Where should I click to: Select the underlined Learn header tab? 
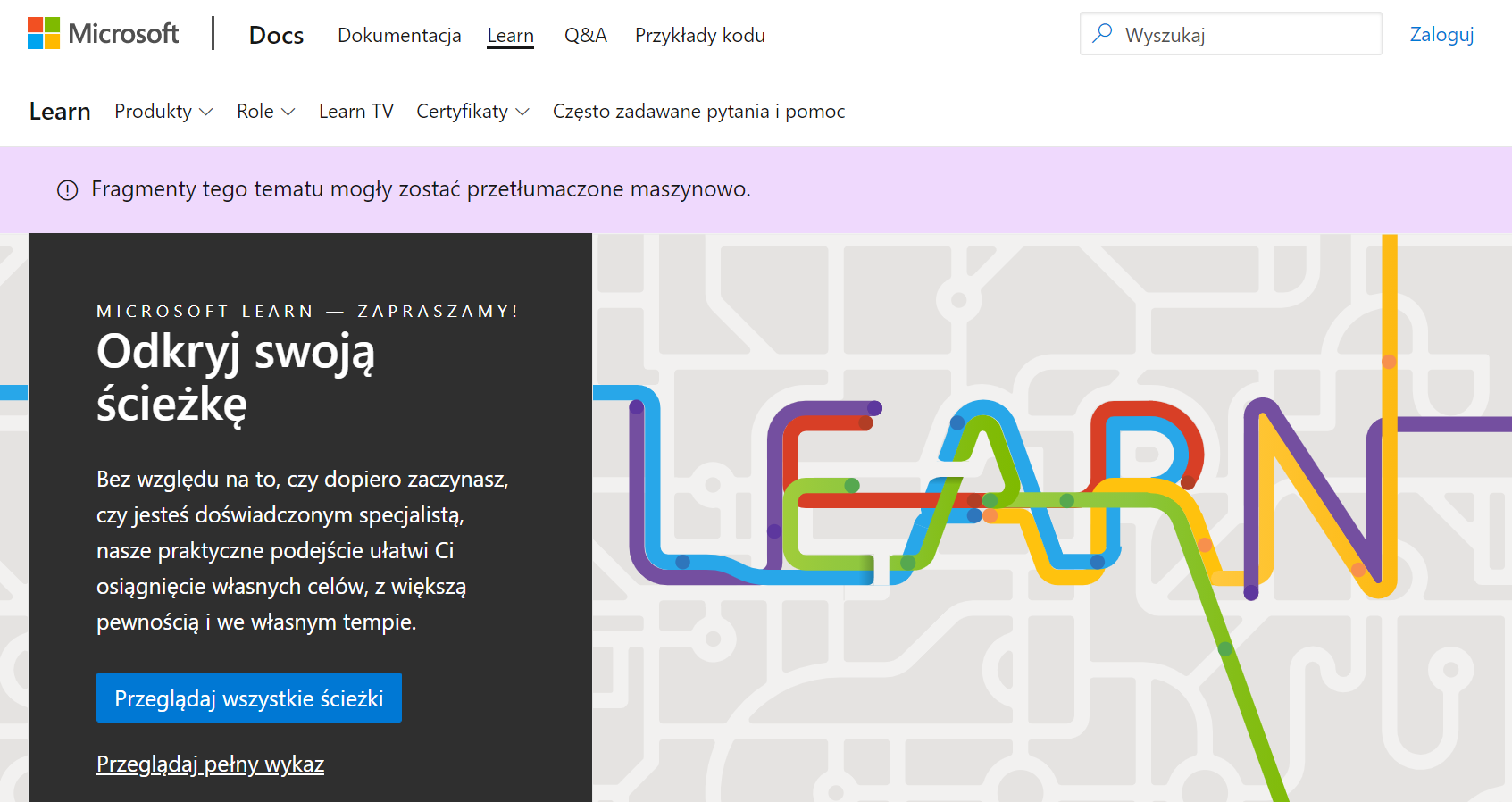(x=510, y=36)
